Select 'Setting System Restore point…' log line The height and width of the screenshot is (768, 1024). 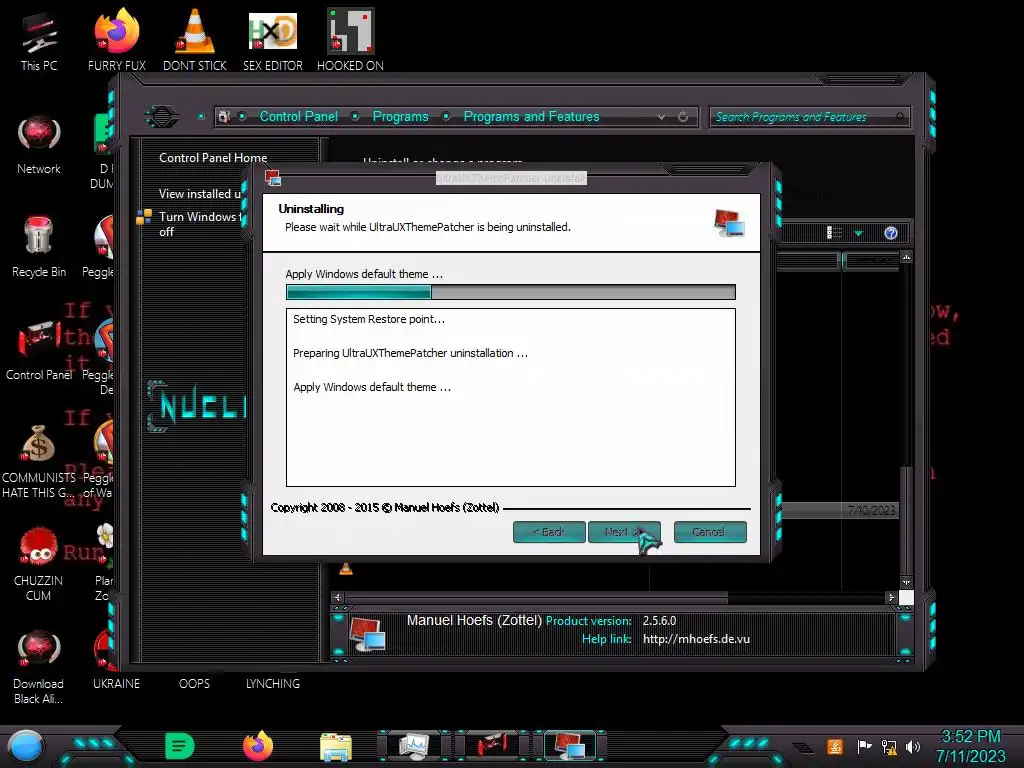(x=369, y=319)
